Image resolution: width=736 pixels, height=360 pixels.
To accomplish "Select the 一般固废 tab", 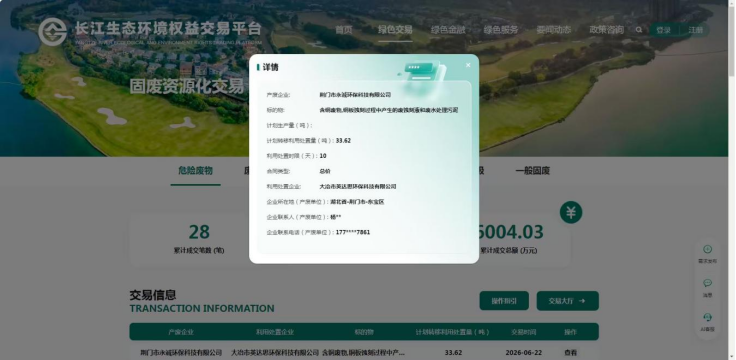I will point(533,171).
